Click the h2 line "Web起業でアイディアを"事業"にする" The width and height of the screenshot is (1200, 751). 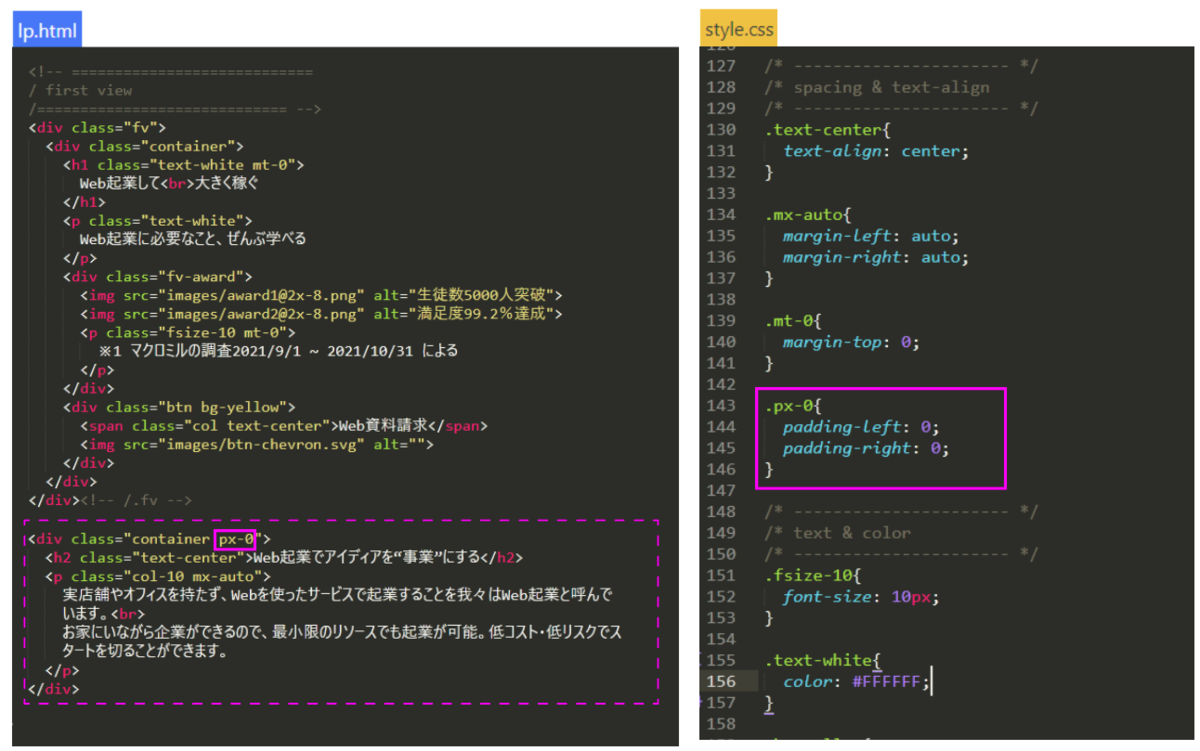[284, 558]
